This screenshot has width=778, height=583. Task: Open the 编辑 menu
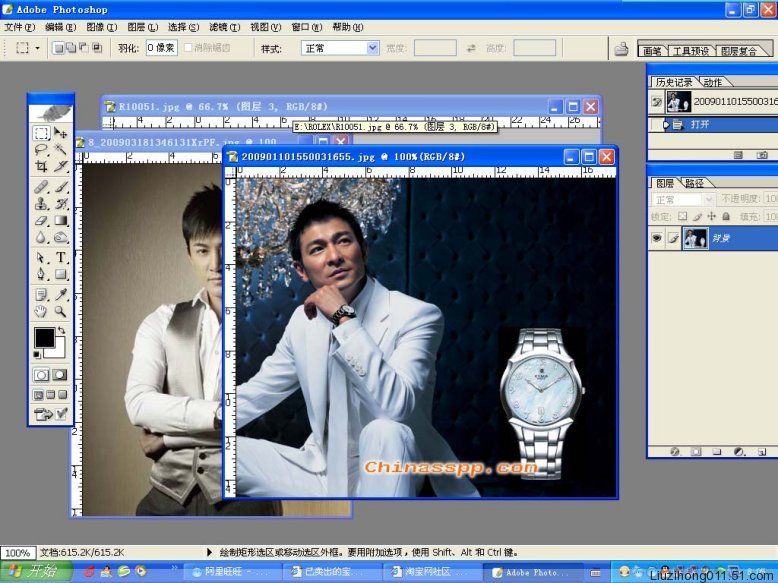(61, 27)
